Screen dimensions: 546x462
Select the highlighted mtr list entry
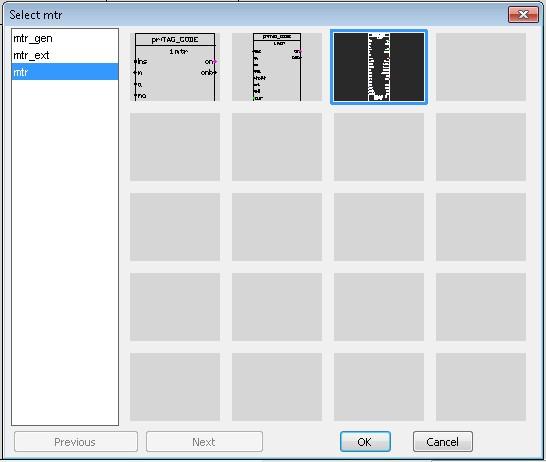pos(65,72)
